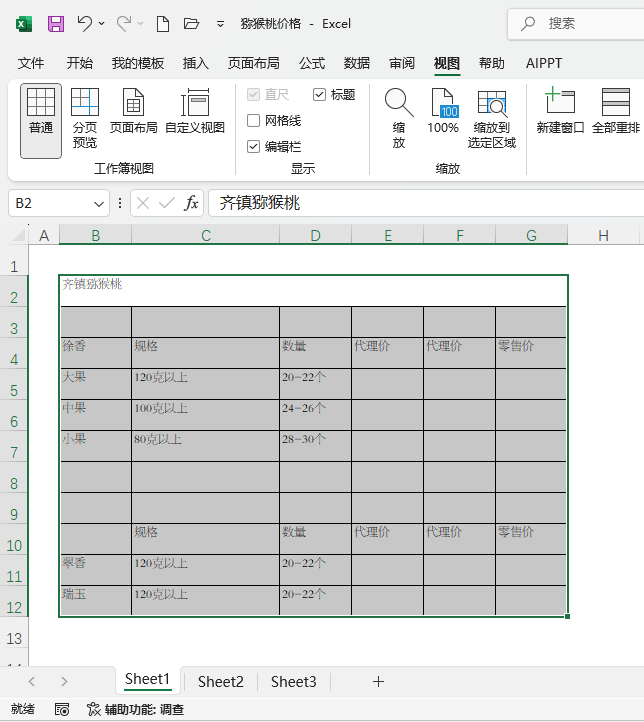The width and height of the screenshot is (644, 722).
Task: Click cell containing 100克以上
Action: pyautogui.click(x=205, y=415)
